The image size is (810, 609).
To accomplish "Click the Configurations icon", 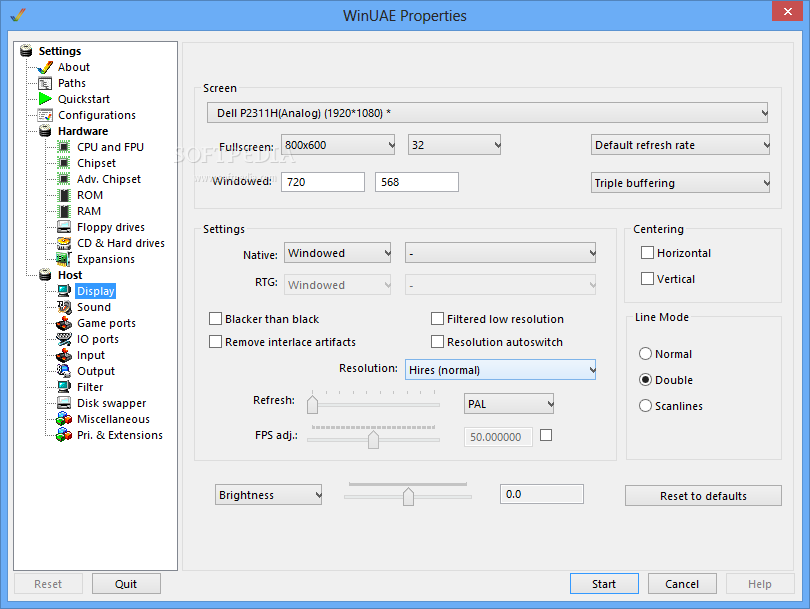I will pyautogui.click(x=45, y=115).
